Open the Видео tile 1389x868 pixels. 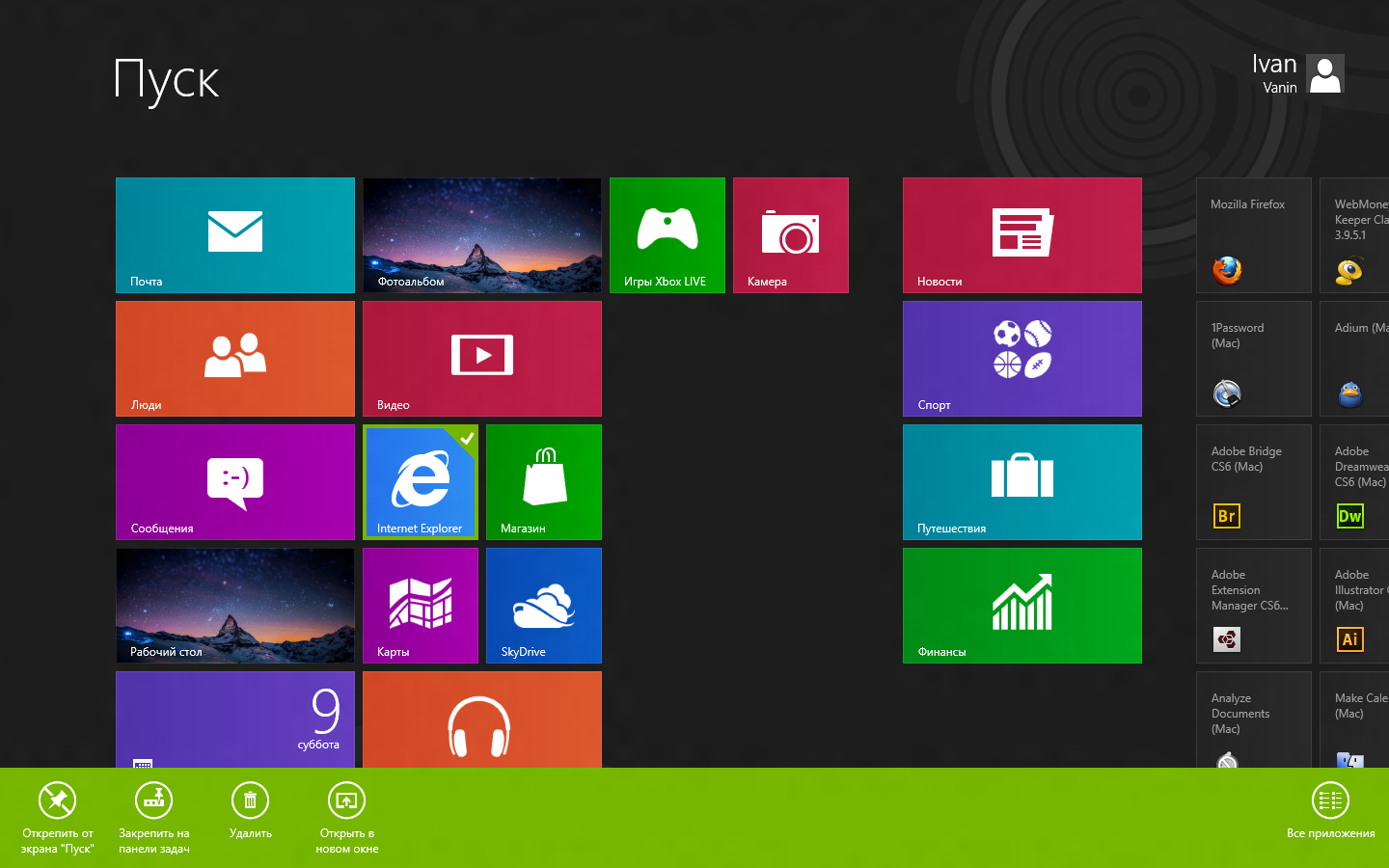(482, 359)
